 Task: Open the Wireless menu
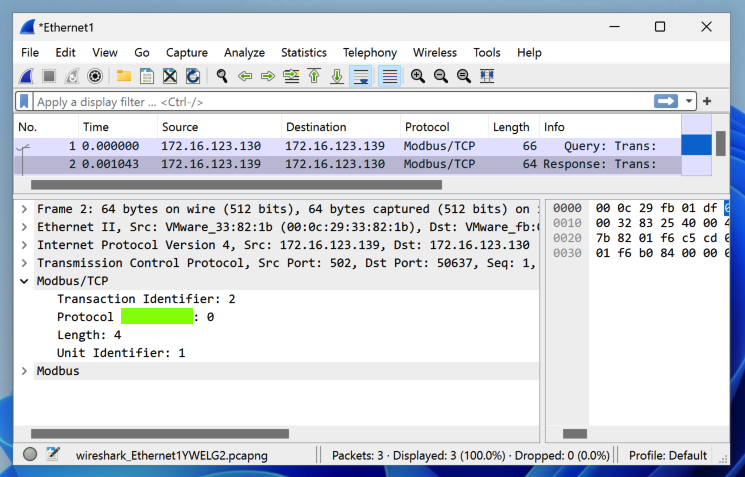[434, 53]
